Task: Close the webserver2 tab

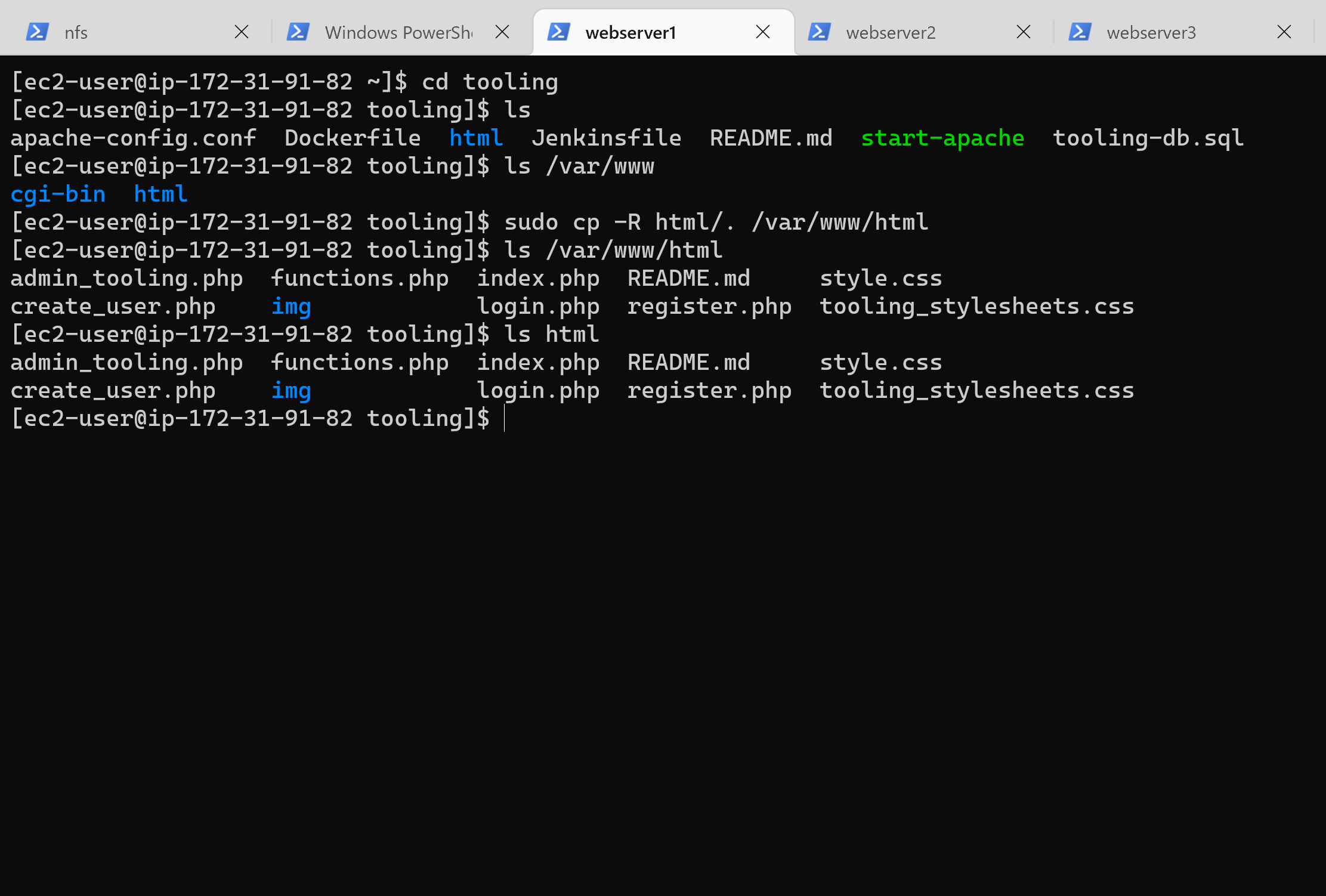Action: click(1024, 32)
